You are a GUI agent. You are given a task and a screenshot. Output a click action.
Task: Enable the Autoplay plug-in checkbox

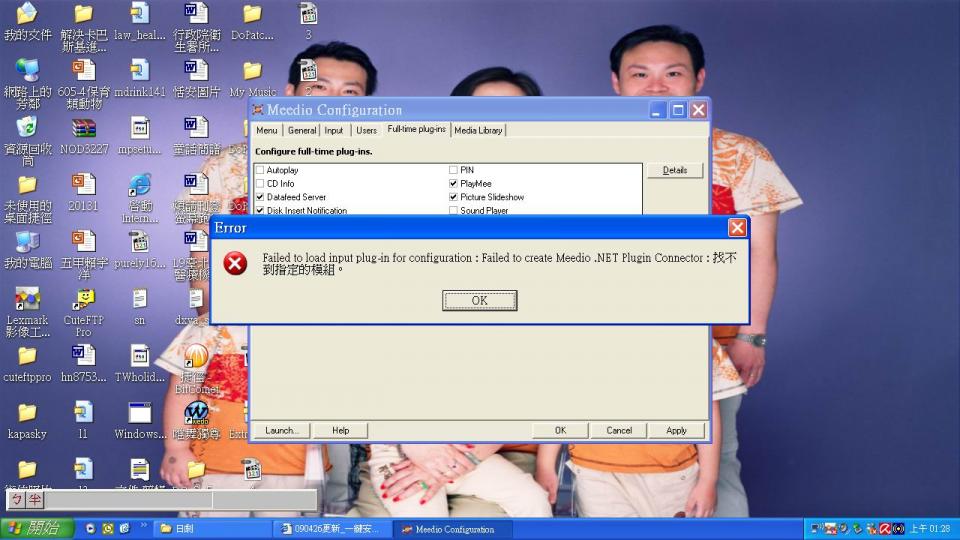coord(260,170)
